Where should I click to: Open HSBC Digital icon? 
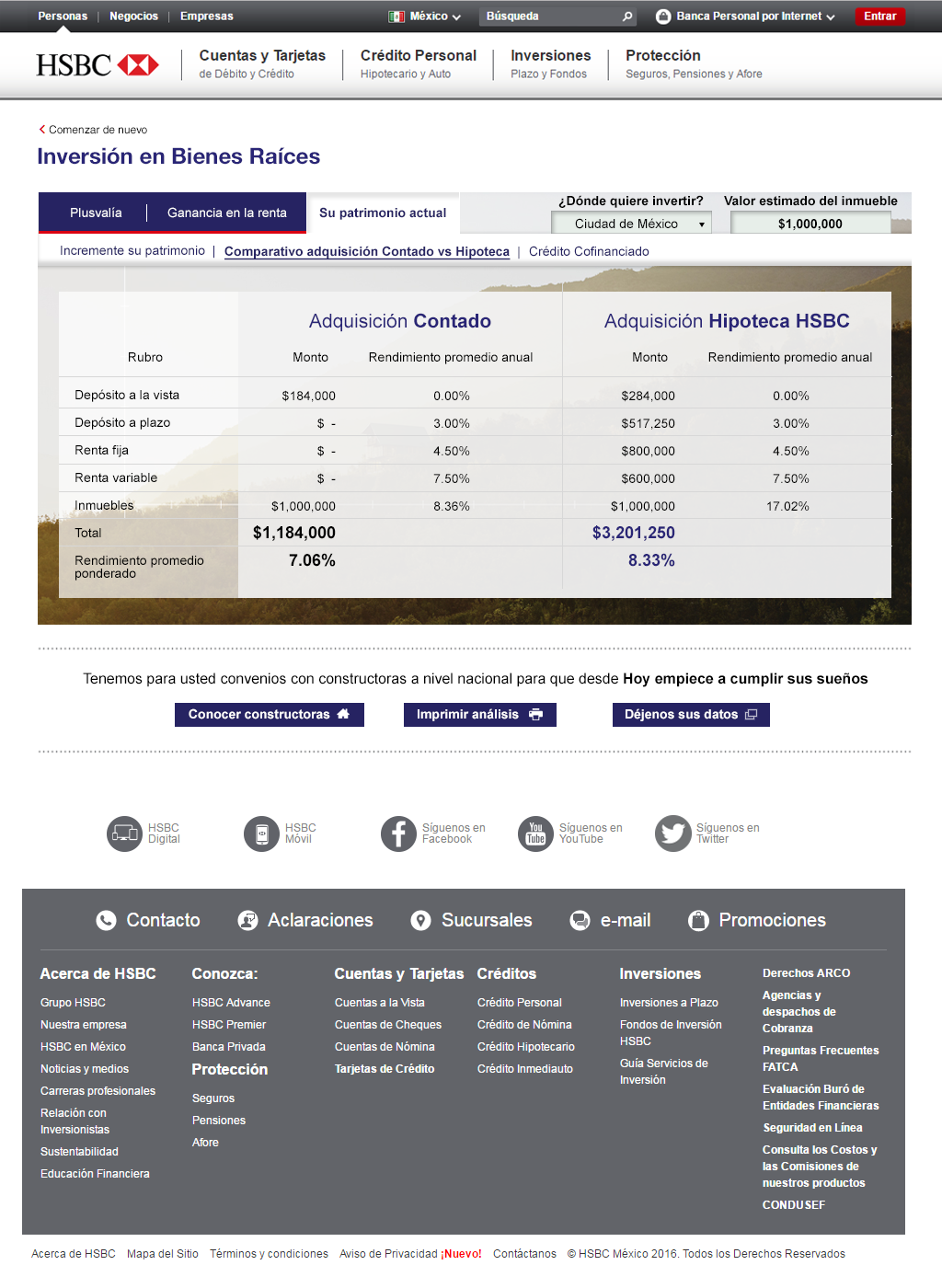(124, 834)
